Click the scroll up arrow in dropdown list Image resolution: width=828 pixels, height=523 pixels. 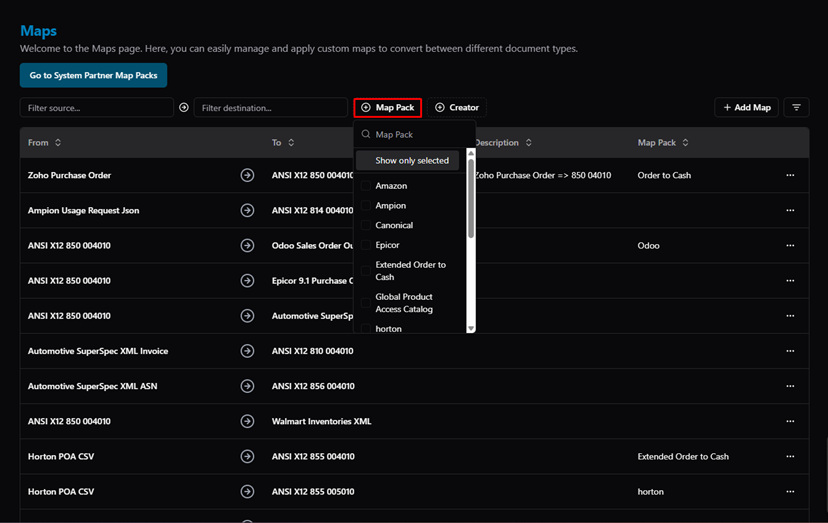tap(471, 153)
